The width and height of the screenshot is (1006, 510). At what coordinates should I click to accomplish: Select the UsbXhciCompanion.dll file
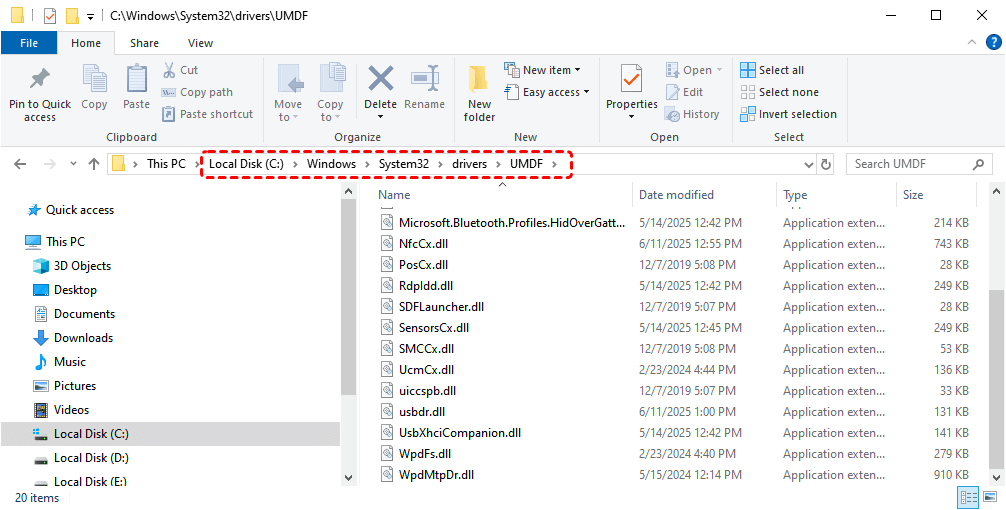click(x=459, y=433)
